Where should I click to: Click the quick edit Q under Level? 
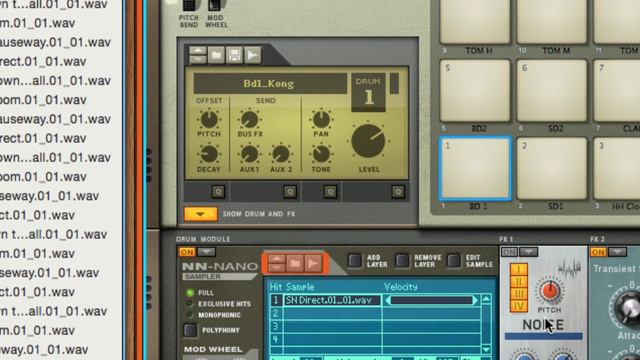coord(398,191)
